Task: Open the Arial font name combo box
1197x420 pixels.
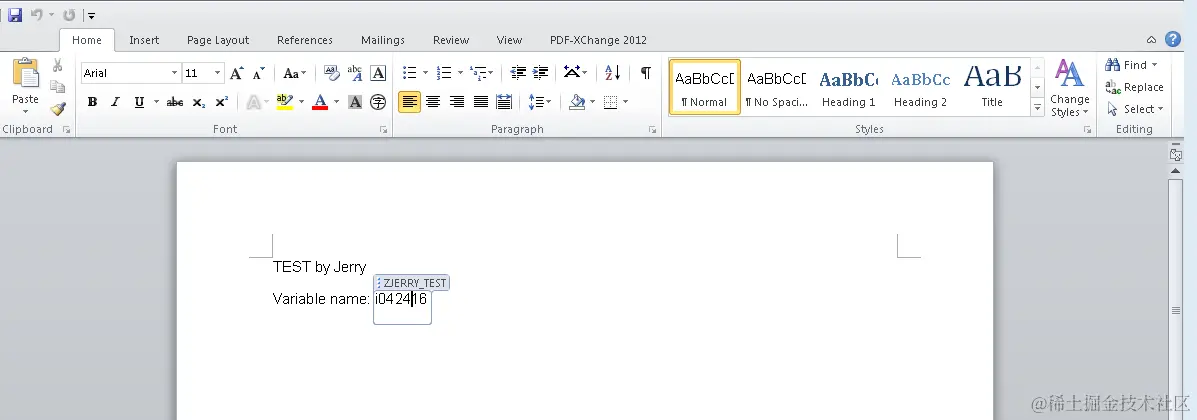Action: pos(131,73)
